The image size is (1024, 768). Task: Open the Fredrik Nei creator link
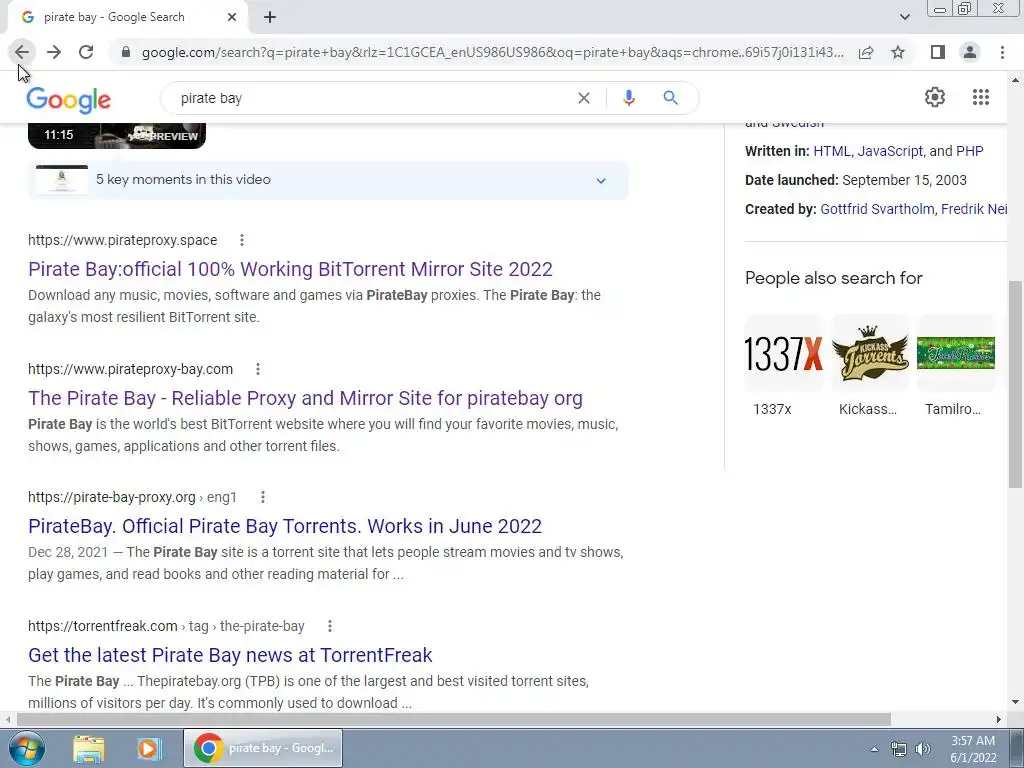click(x=974, y=209)
